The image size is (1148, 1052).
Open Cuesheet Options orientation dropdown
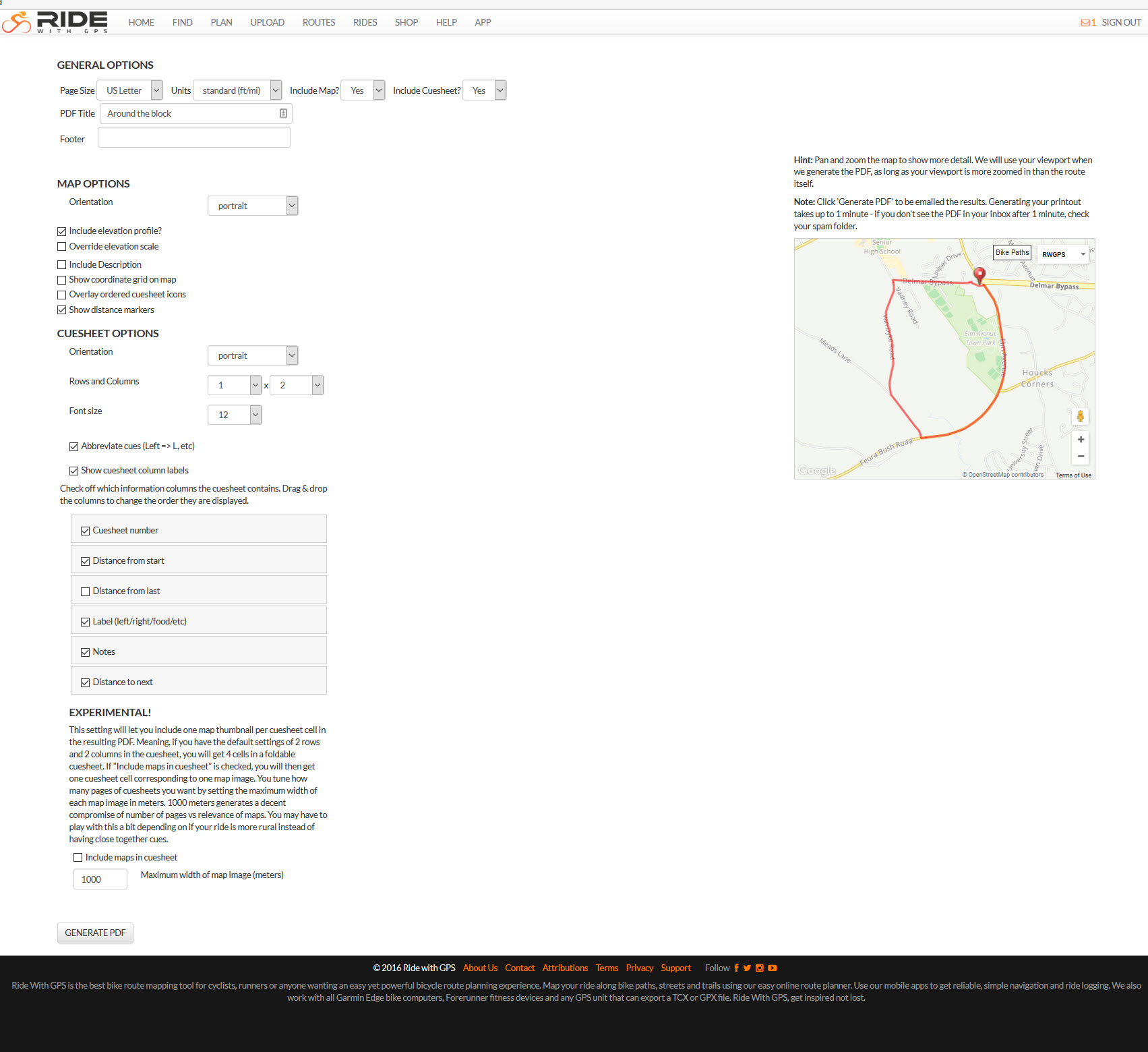click(x=253, y=355)
